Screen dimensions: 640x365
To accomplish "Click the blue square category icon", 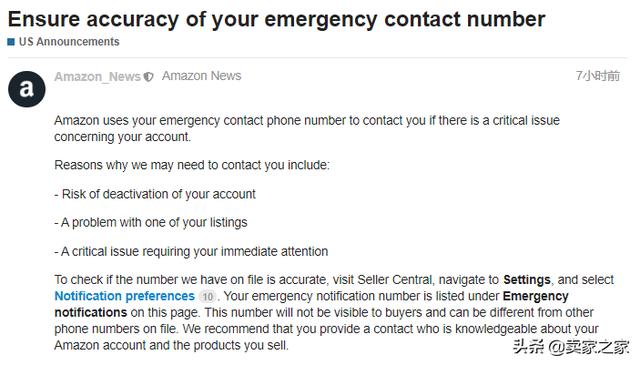I will pos(11,42).
